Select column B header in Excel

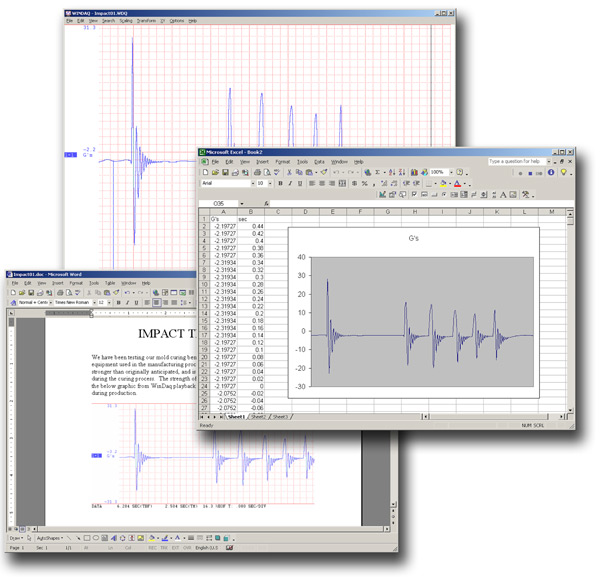tap(251, 212)
